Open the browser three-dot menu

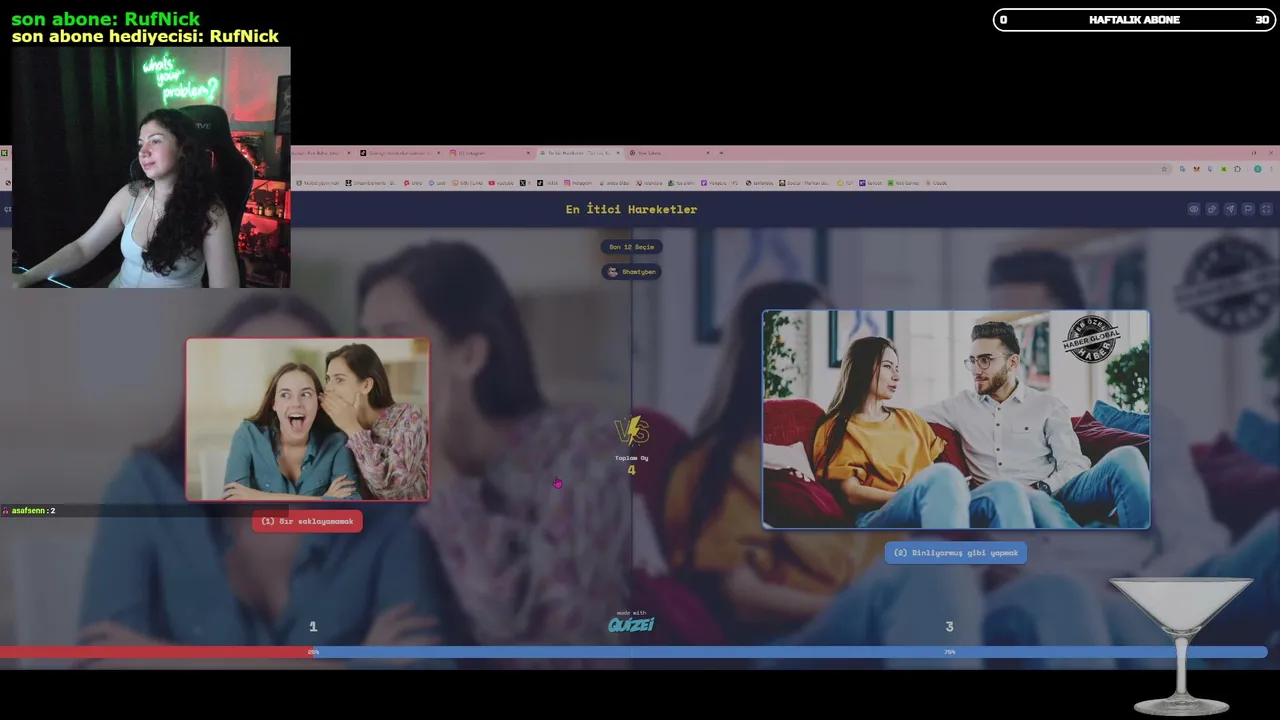point(1271,169)
